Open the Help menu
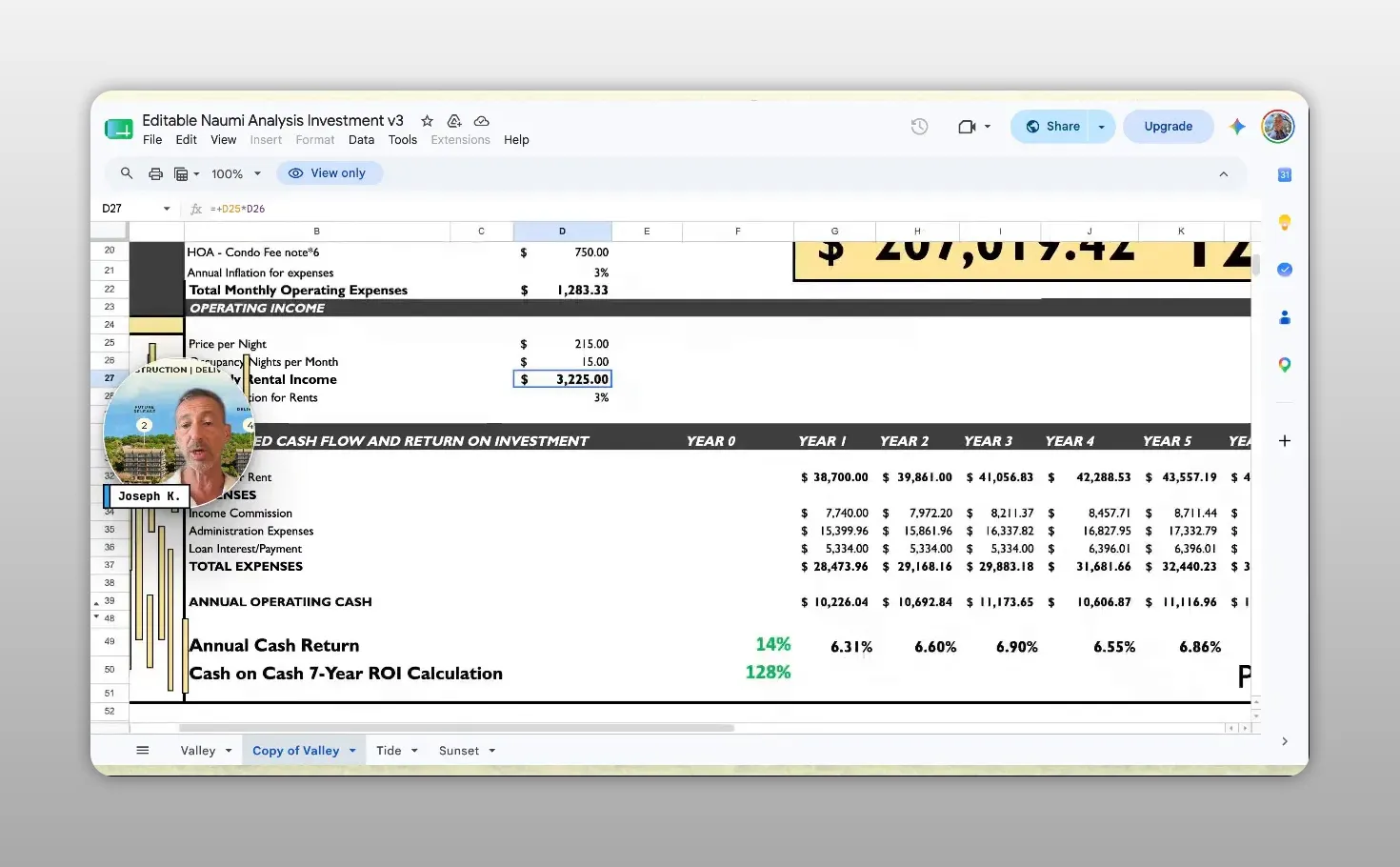The image size is (1400, 867). pos(516,140)
